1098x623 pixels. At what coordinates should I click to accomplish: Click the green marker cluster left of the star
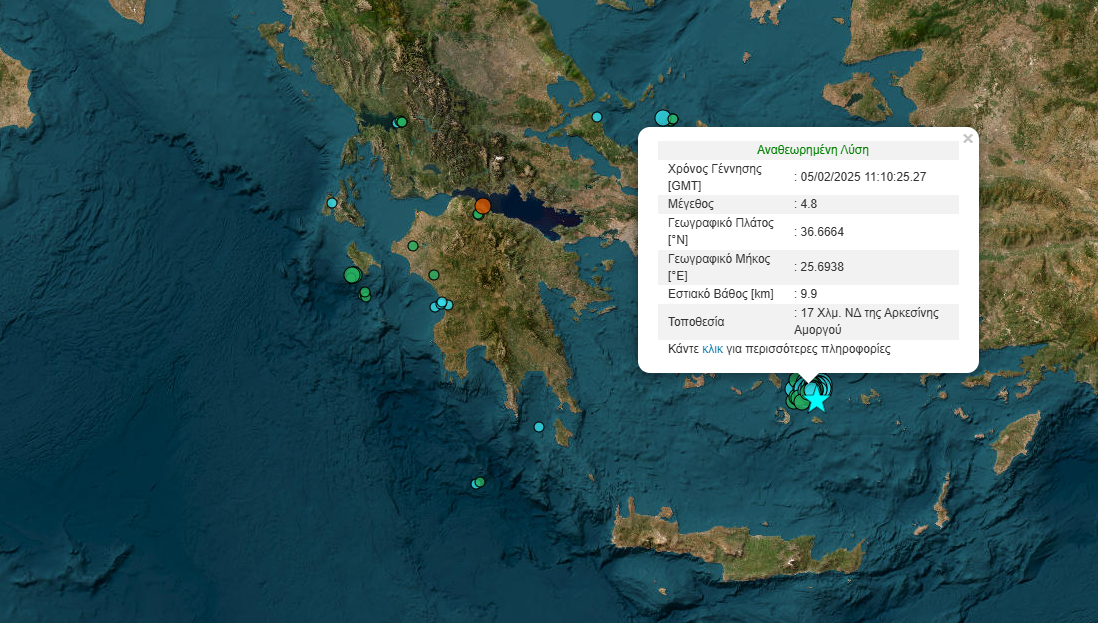799,399
